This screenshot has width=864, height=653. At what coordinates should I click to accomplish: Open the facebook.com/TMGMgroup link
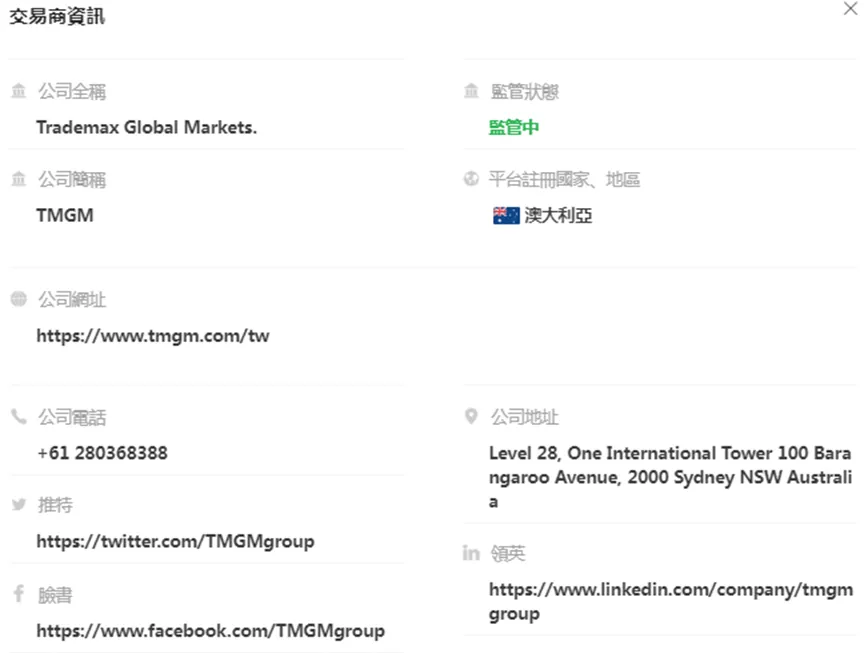click(x=210, y=630)
